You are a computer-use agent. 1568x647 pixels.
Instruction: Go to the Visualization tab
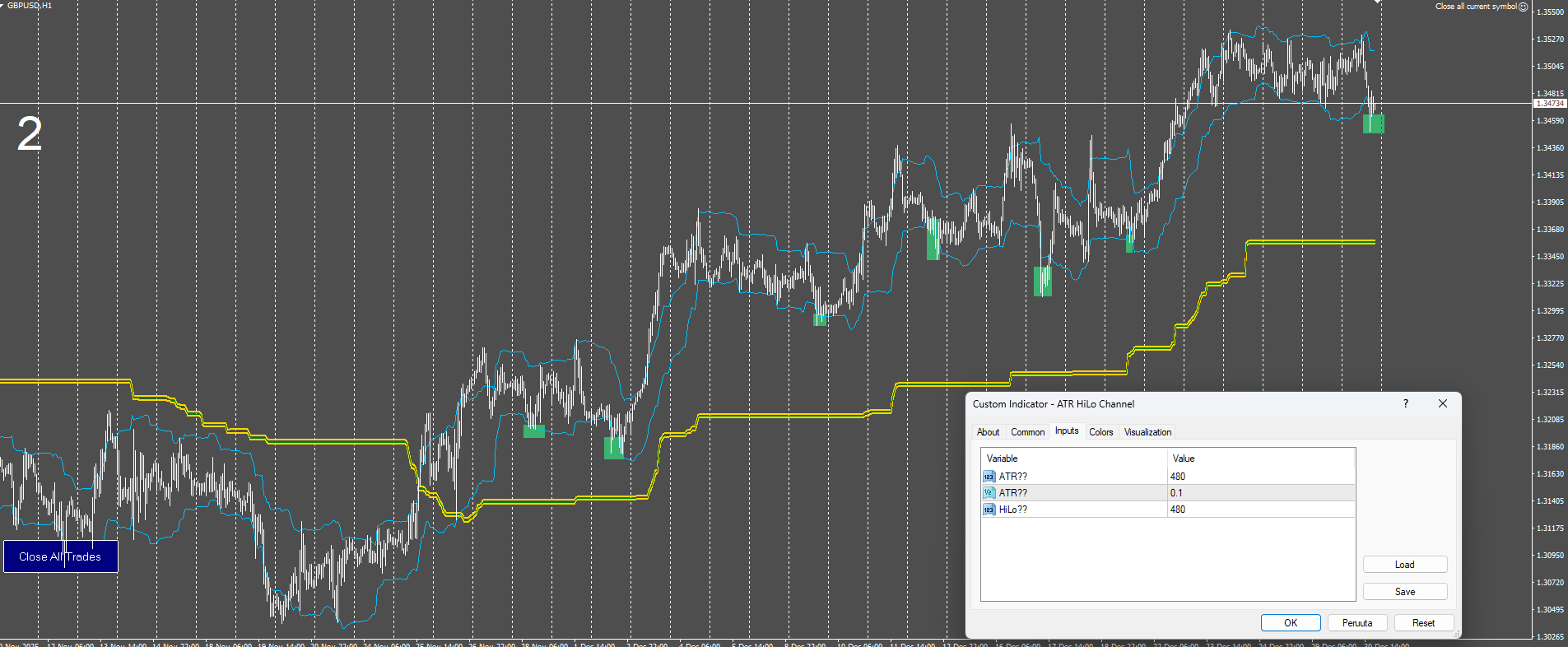tap(1147, 432)
